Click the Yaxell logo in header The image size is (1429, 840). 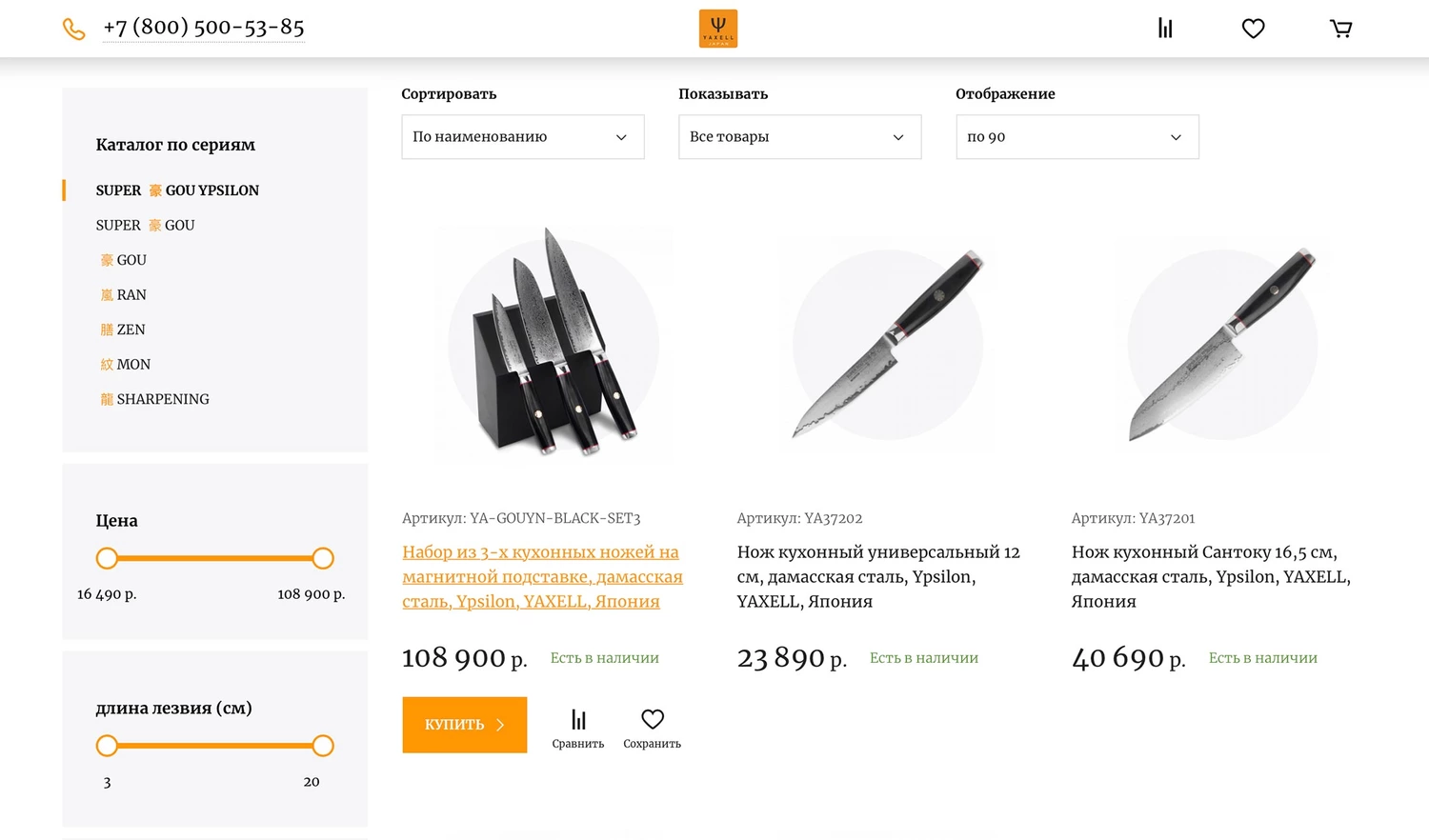click(717, 29)
